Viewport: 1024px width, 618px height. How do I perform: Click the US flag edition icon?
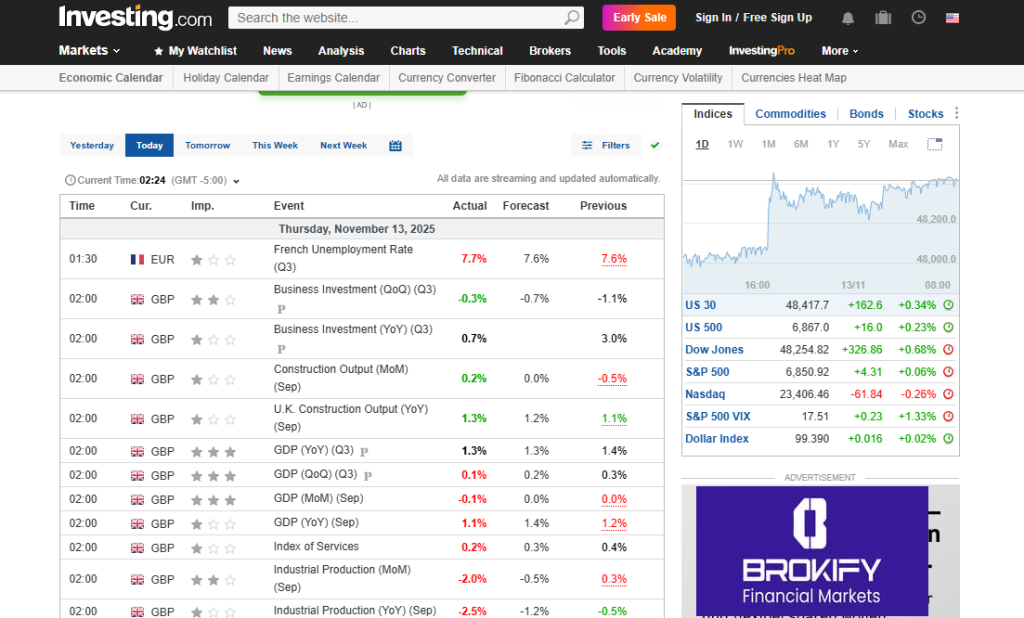952,18
